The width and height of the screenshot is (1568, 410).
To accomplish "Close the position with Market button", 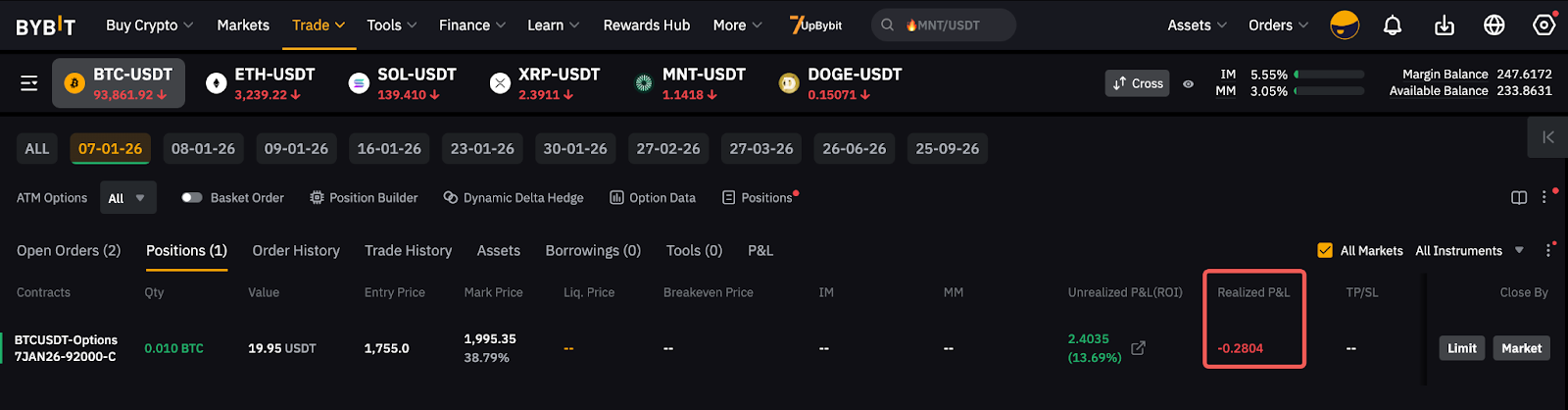I will (x=1521, y=348).
